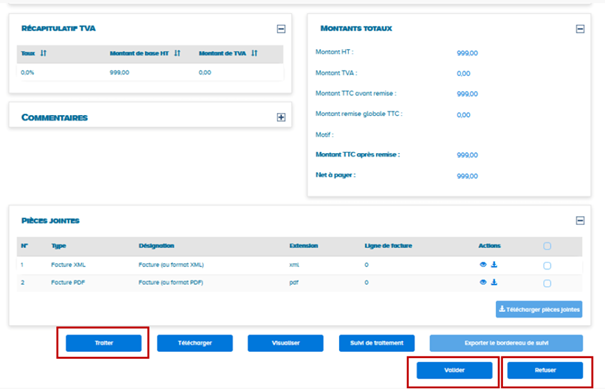
Task: Click the Montant TTC avant remise amount
Action: [x=467, y=94]
